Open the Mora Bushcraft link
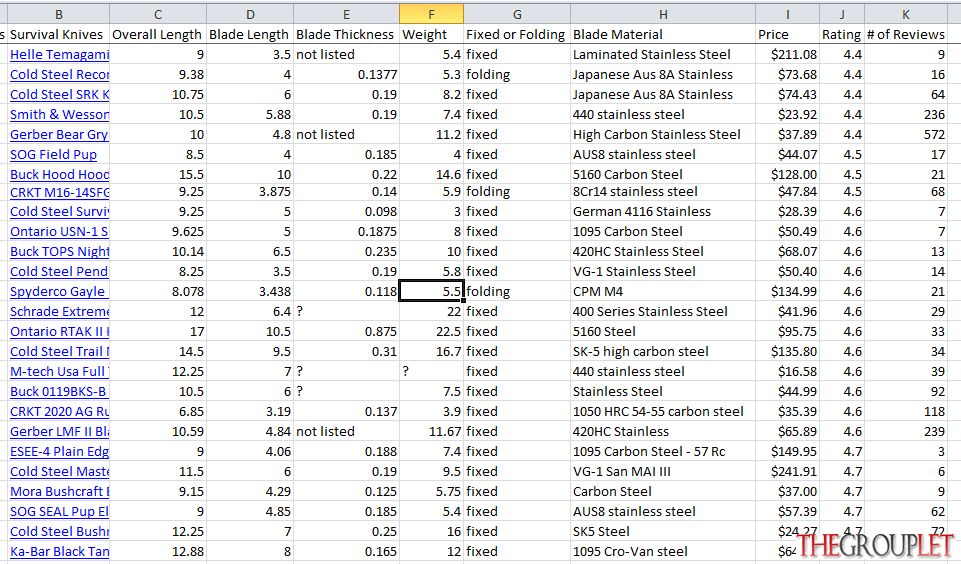 pyautogui.click(x=59, y=492)
